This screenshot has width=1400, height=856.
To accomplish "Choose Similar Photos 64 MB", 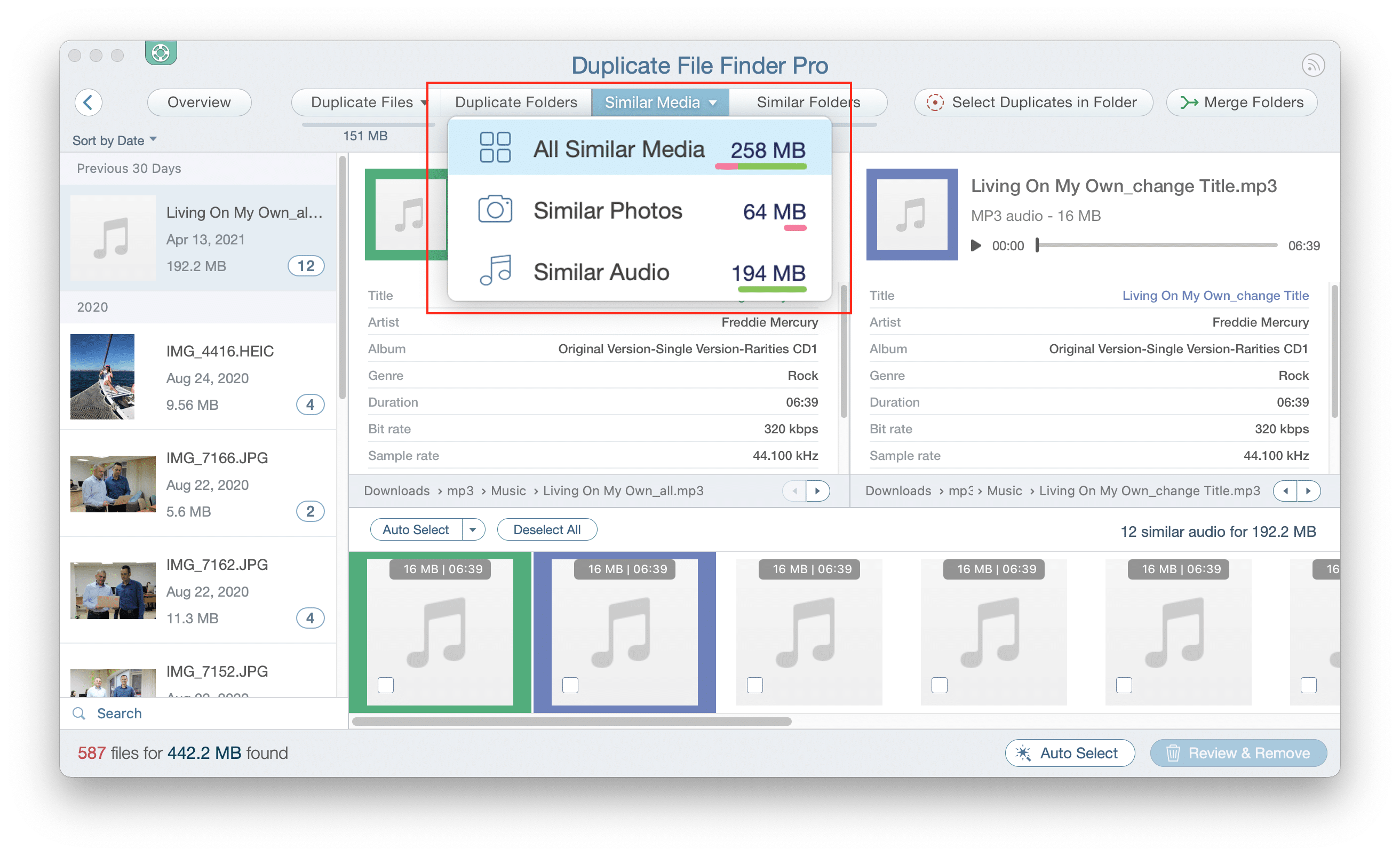I will pos(640,210).
